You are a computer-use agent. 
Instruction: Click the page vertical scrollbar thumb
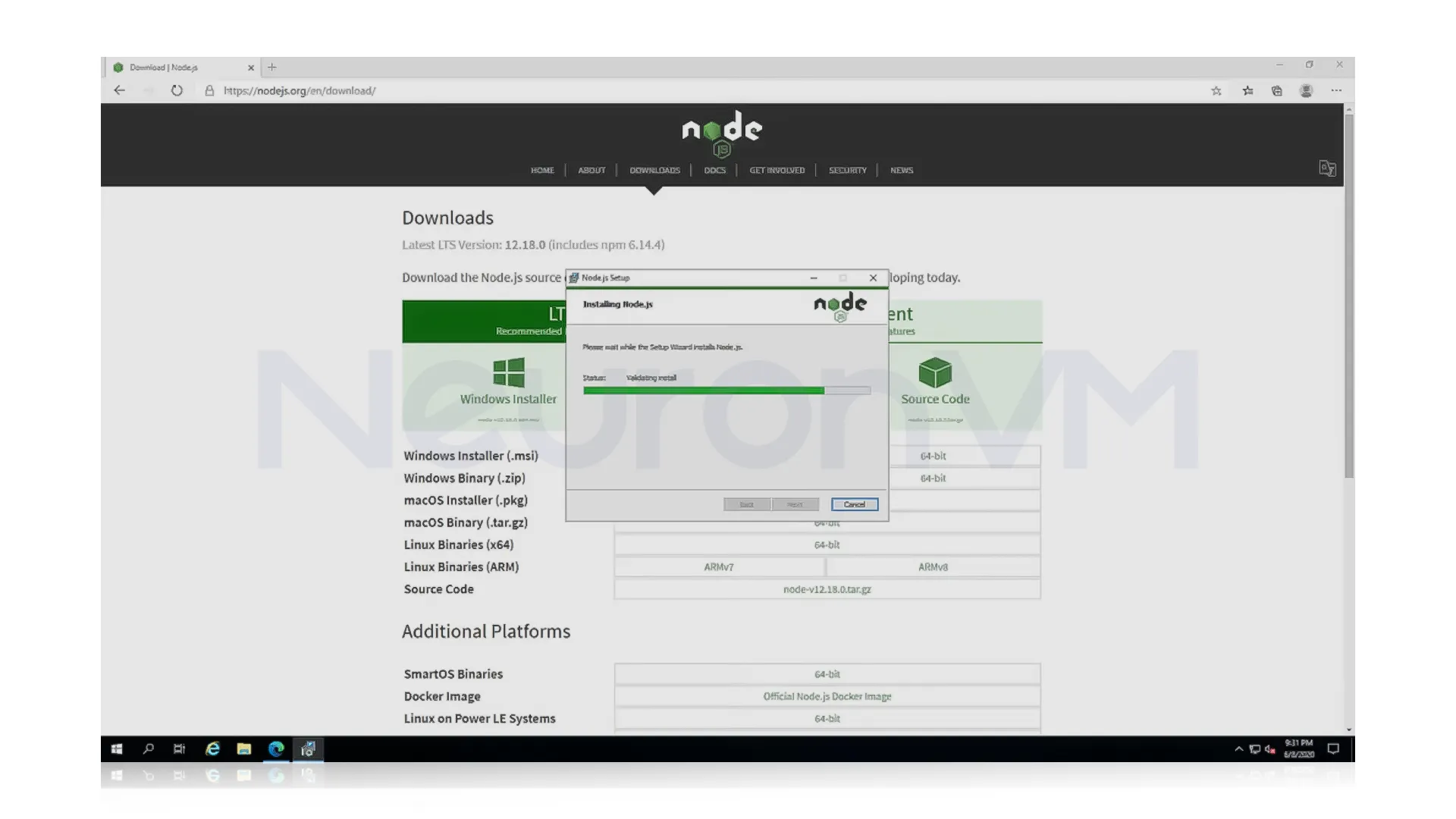tap(1349, 296)
